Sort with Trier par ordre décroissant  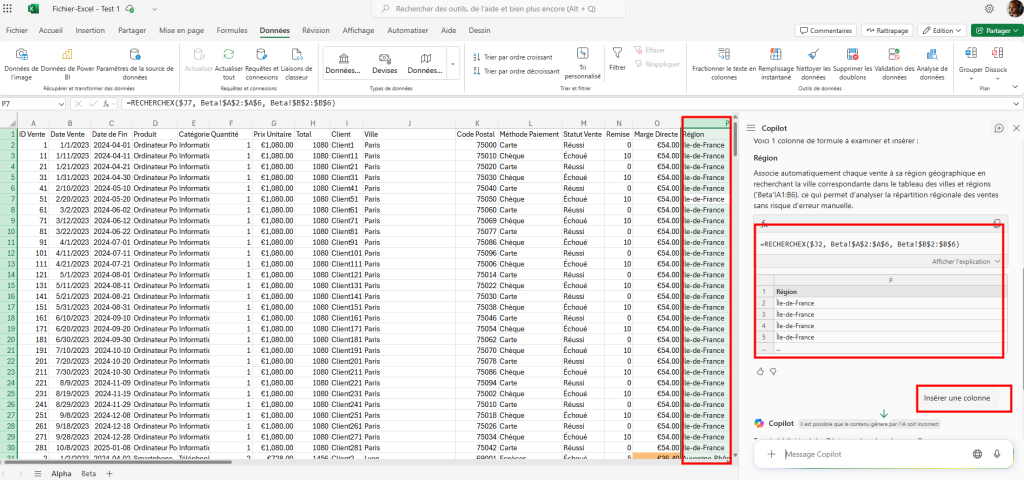tap(515, 71)
